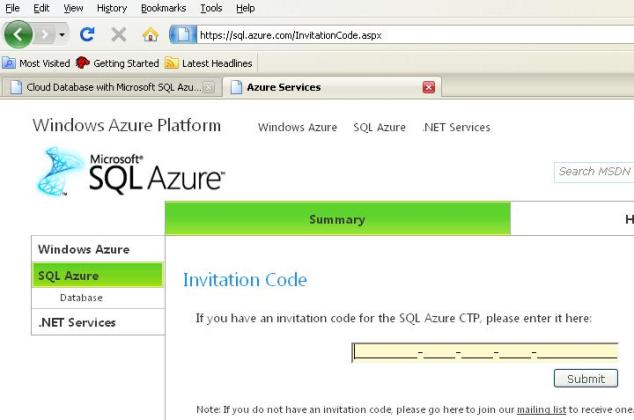Open the Windows Azure top navigation link
This screenshot has width=634, height=420.
point(298,127)
